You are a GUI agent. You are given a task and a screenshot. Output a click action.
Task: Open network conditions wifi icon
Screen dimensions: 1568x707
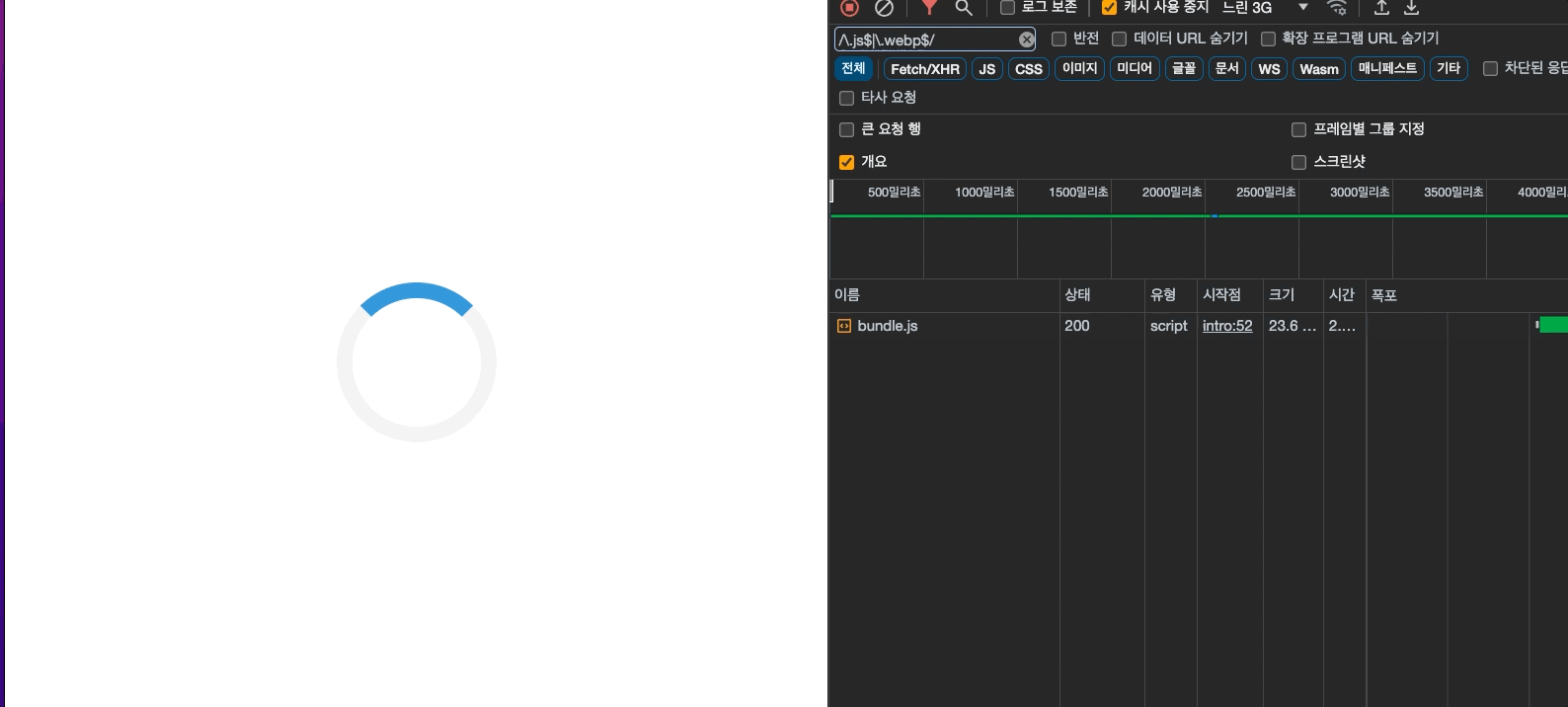tap(1337, 8)
